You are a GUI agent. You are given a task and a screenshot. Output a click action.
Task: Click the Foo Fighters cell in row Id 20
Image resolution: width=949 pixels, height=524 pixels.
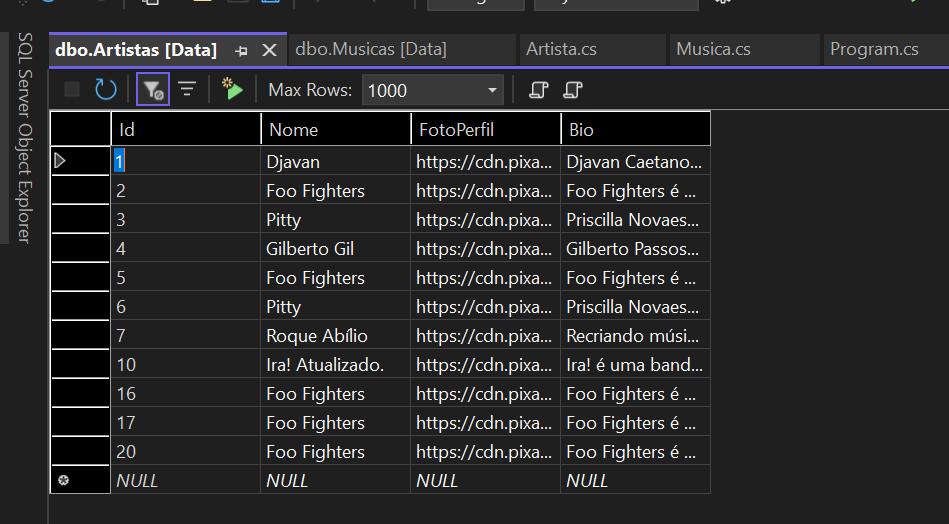[x=336, y=452]
